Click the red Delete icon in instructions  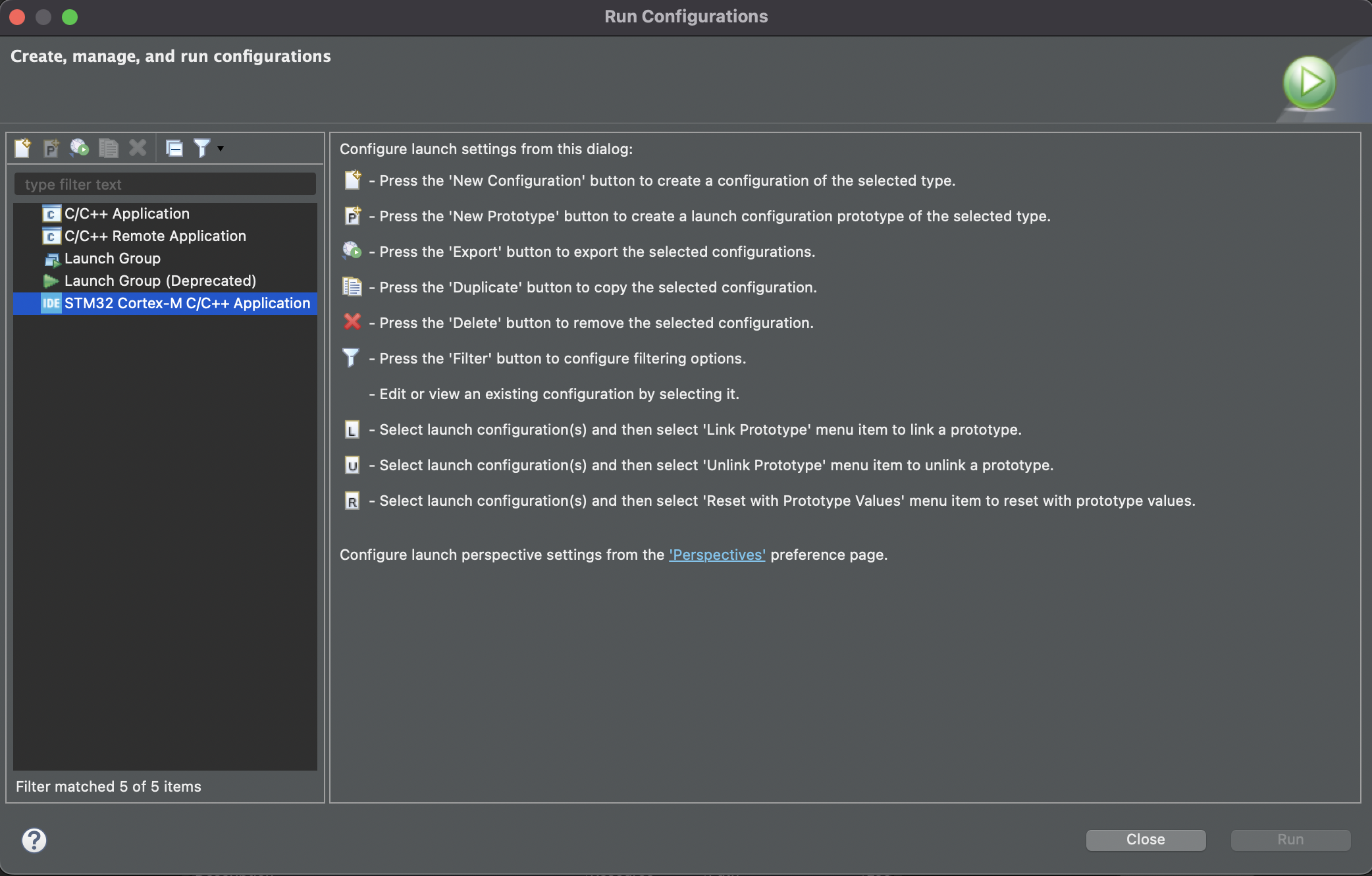[x=352, y=321]
